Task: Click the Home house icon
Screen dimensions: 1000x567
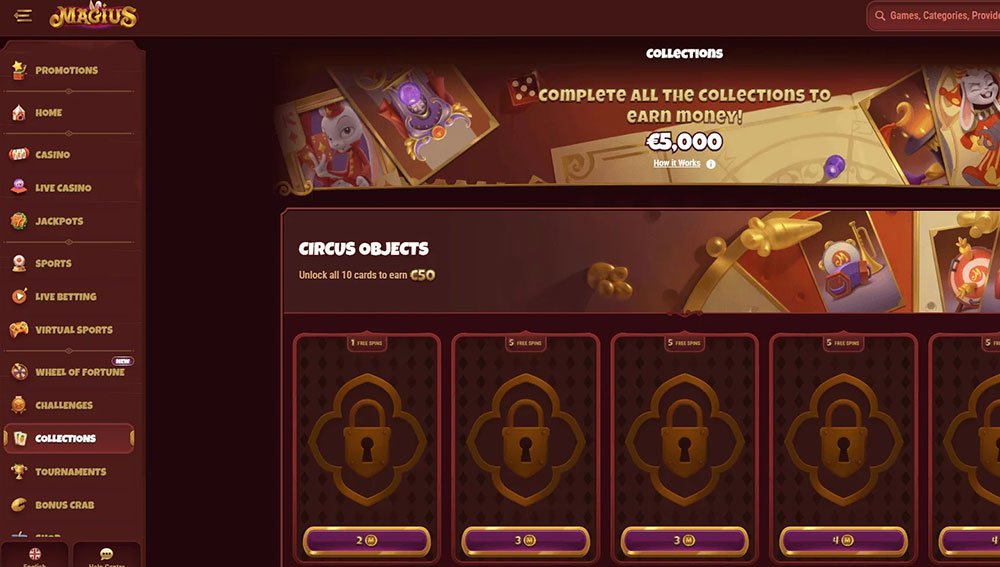Action: coord(19,113)
